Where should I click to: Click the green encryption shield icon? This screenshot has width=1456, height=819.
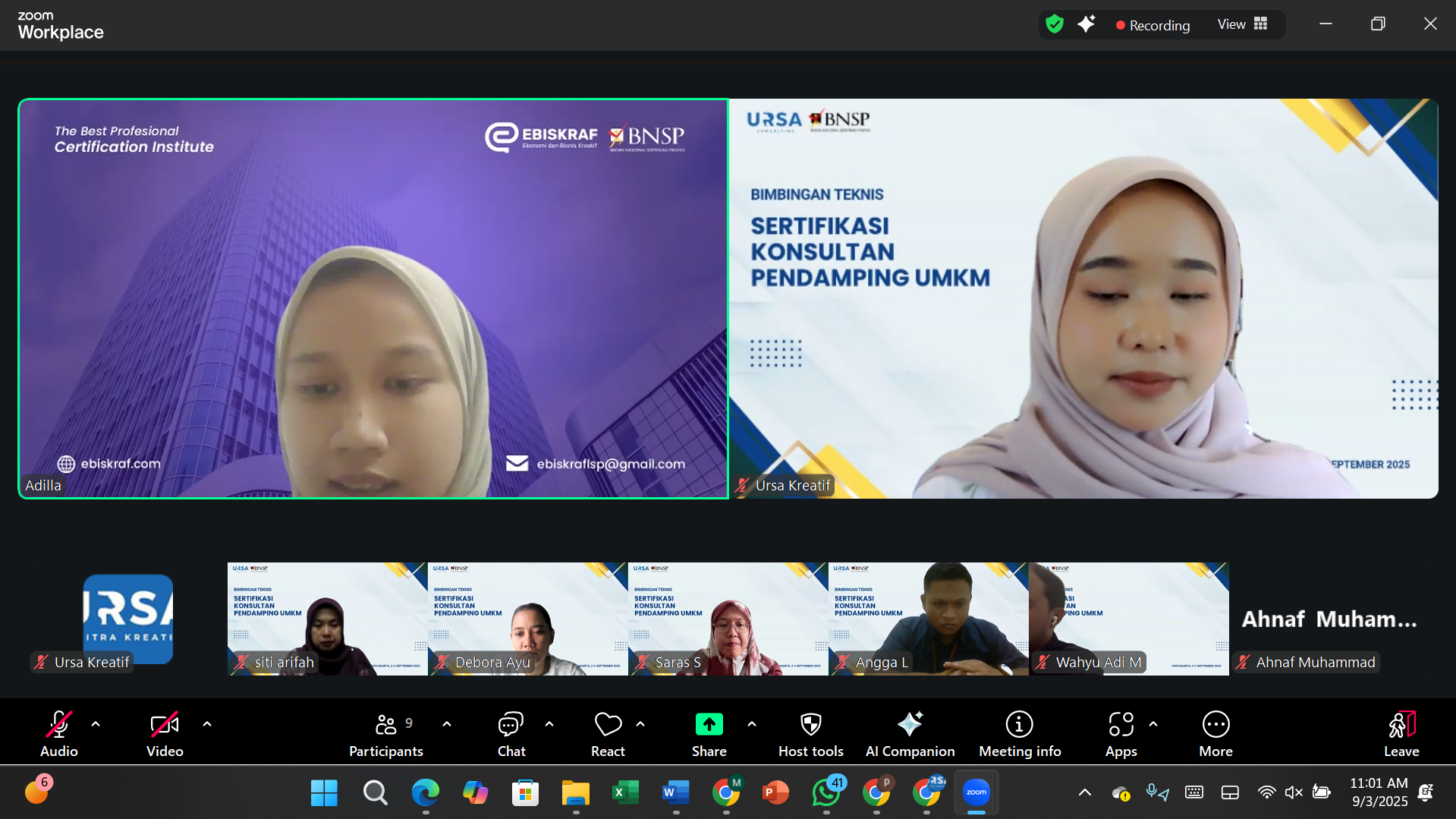pyautogui.click(x=1054, y=24)
